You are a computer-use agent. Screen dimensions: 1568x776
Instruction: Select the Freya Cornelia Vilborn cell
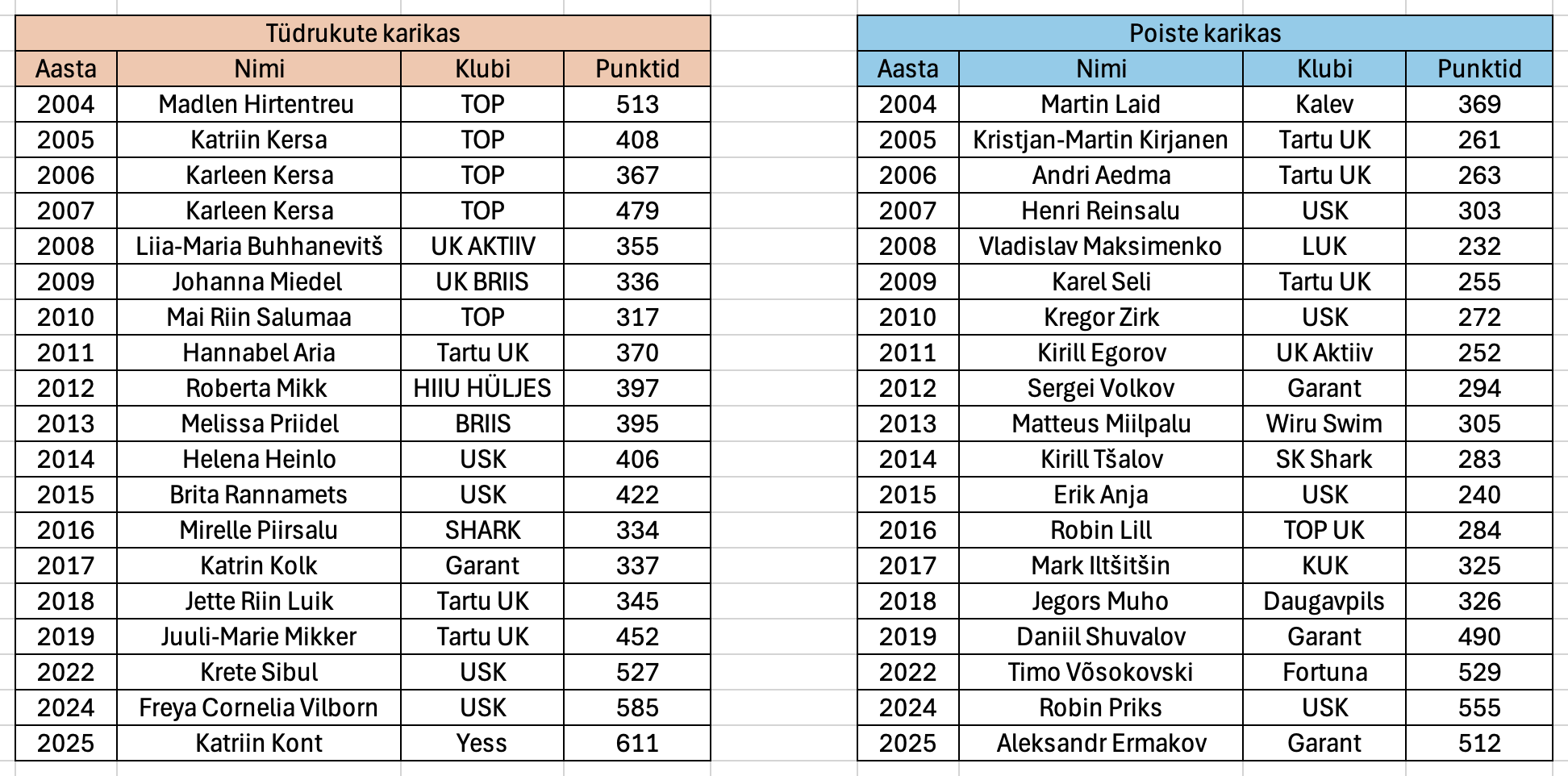[x=258, y=707]
